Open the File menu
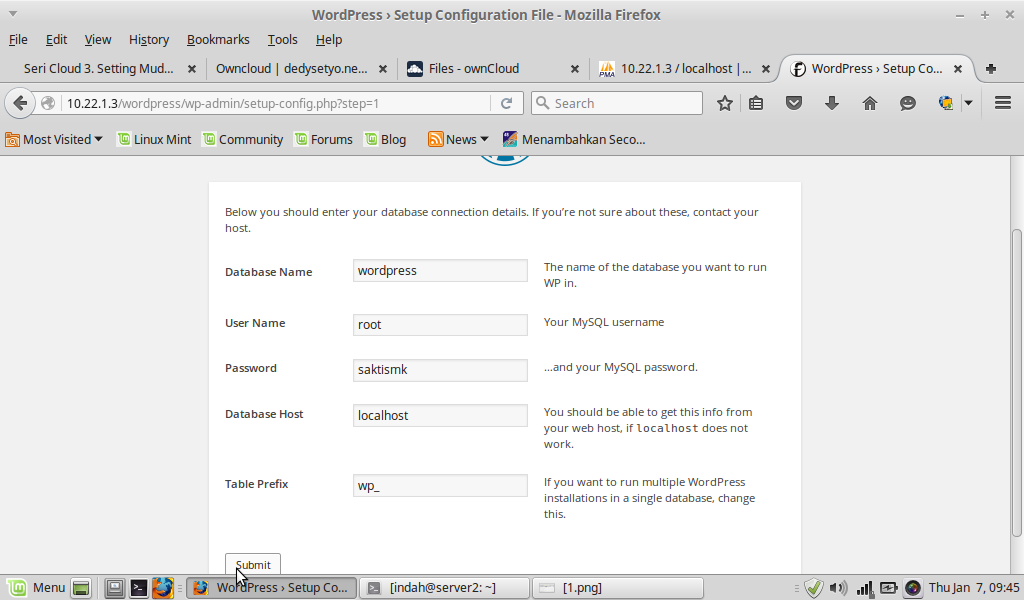Screen dimensions: 1024x600 pos(18,40)
